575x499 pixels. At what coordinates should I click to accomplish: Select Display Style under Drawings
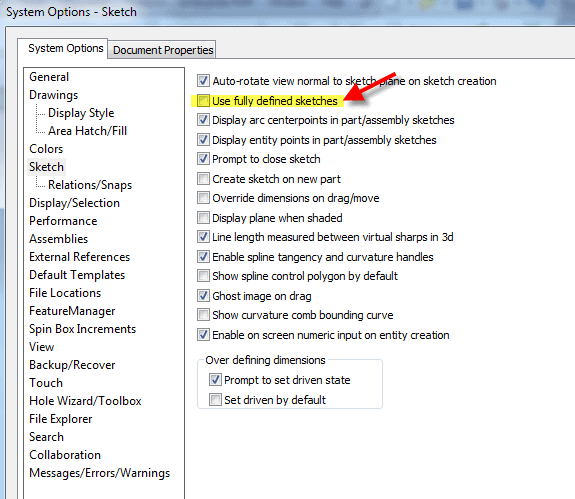click(x=81, y=113)
